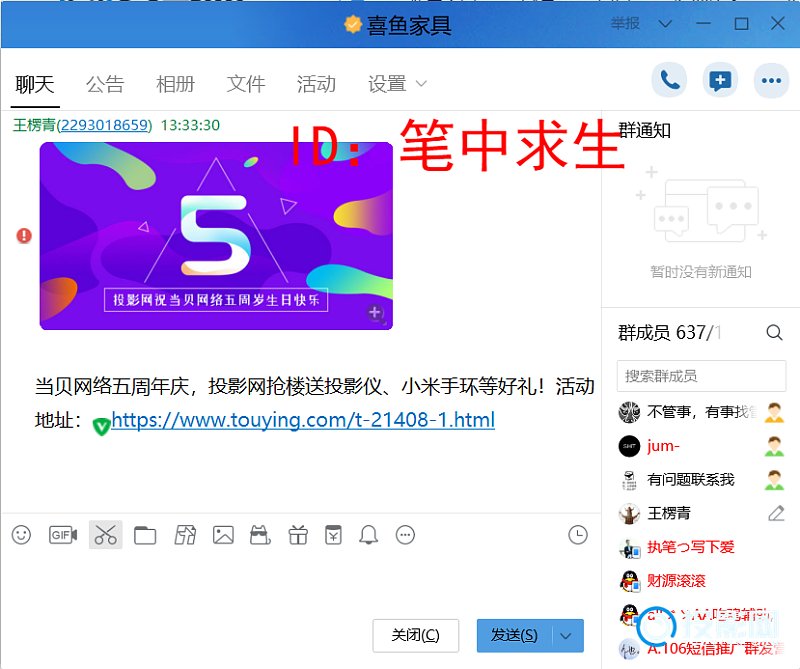Open the send gift icon
The height and width of the screenshot is (669, 800).
(x=298, y=535)
